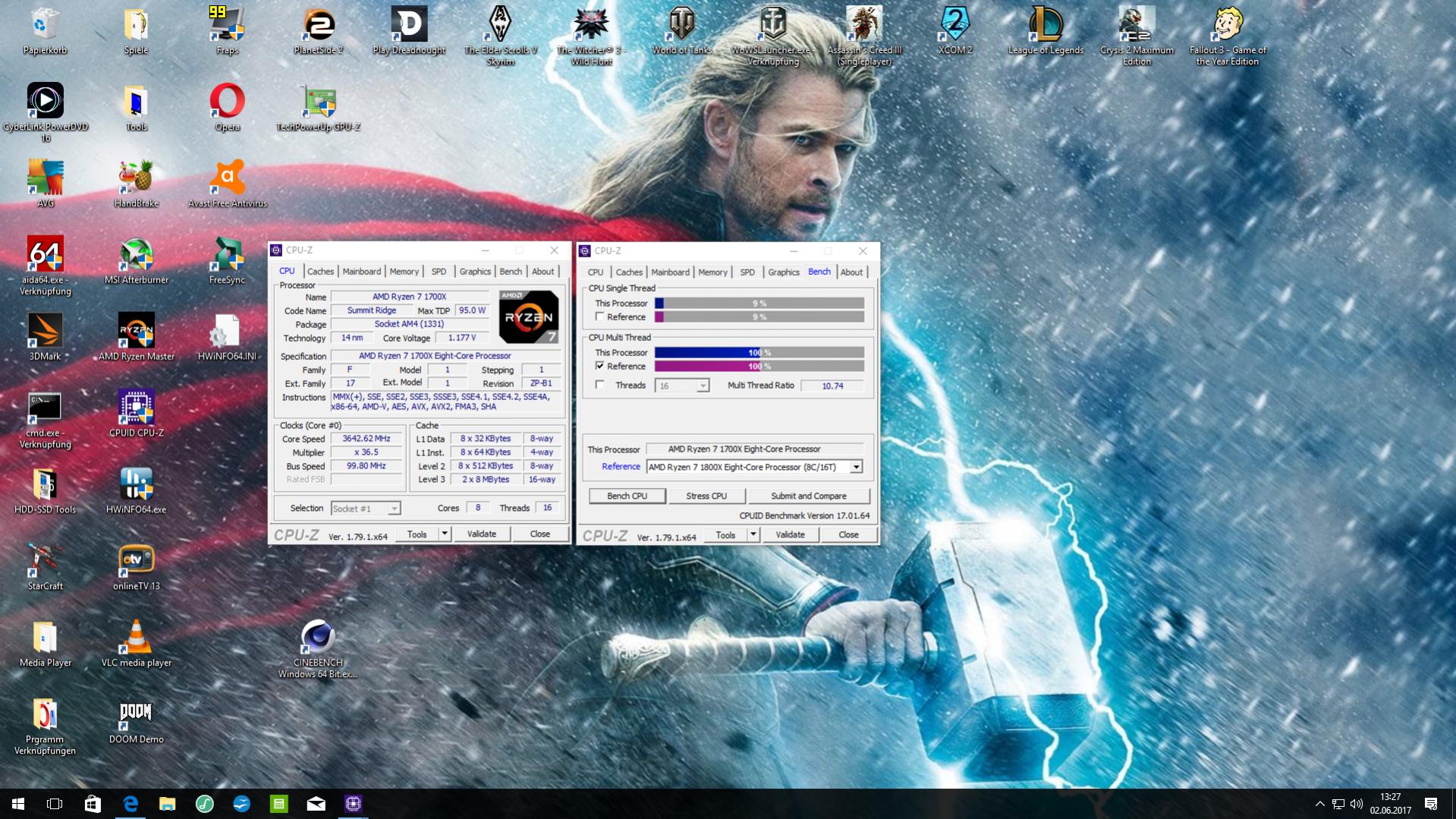The width and height of the screenshot is (1456, 819).
Task: Start the Stress CPU test
Action: [706, 496]
